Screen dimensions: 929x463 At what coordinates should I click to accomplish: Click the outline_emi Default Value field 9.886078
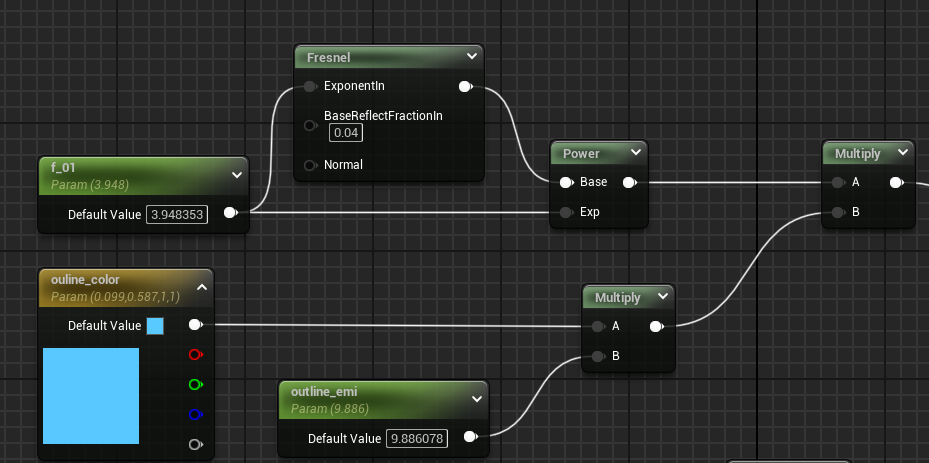click(417, 438)
